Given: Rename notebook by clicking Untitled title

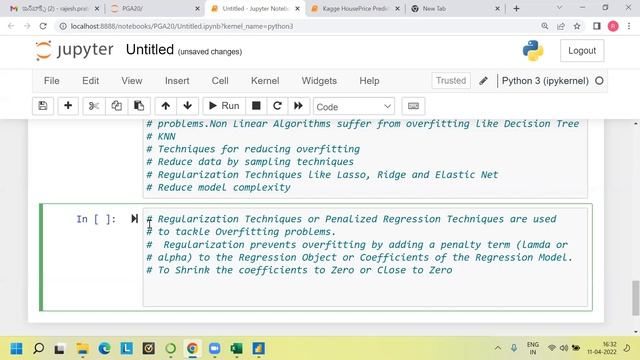Looking at the screenshot, I should coord(150,50).
